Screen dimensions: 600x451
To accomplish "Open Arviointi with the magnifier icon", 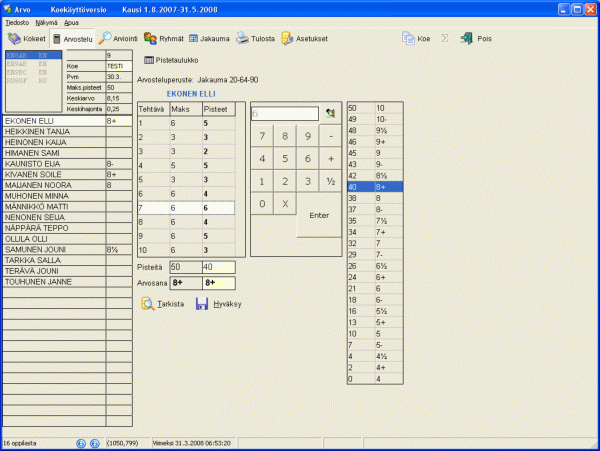I will pyautogui.click(x=118, y=39).
